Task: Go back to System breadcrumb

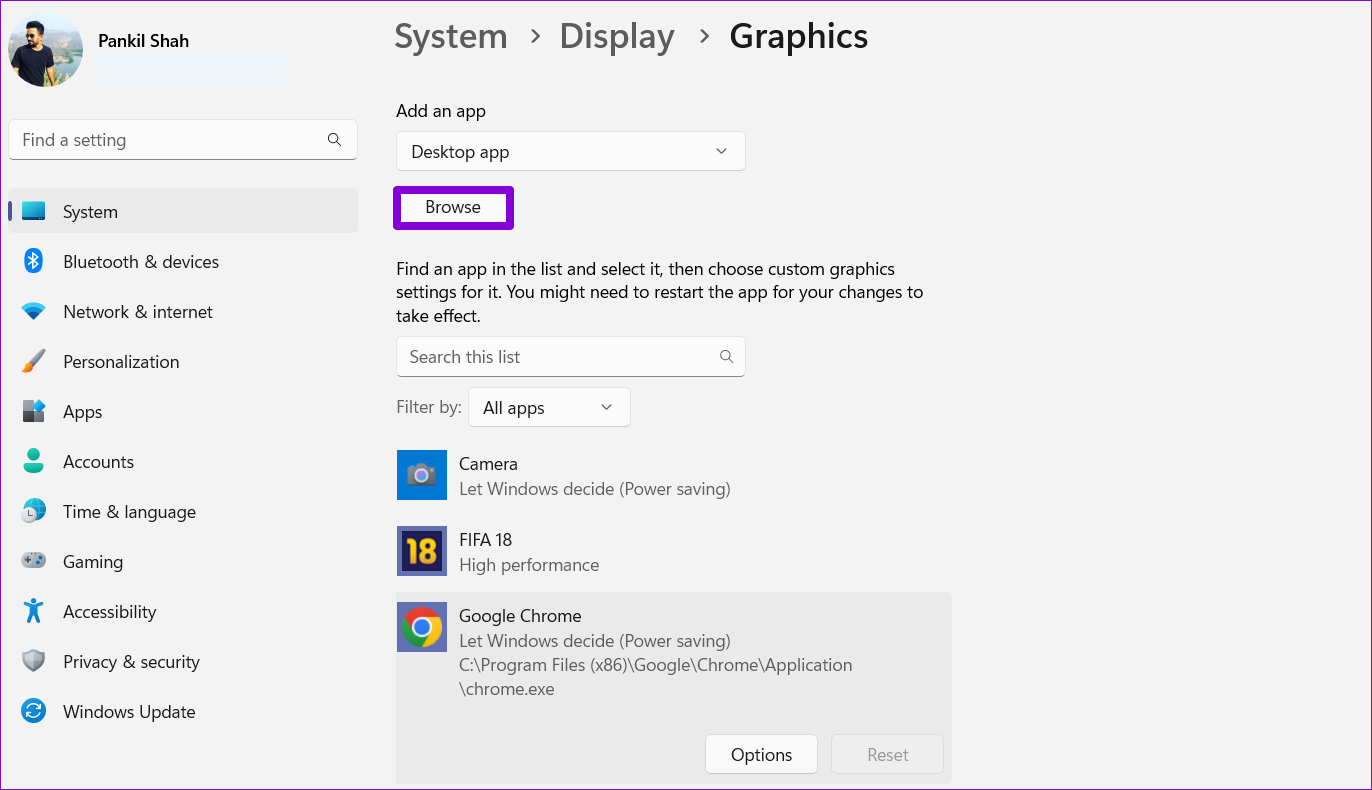Action: click(x=451, y=37)
